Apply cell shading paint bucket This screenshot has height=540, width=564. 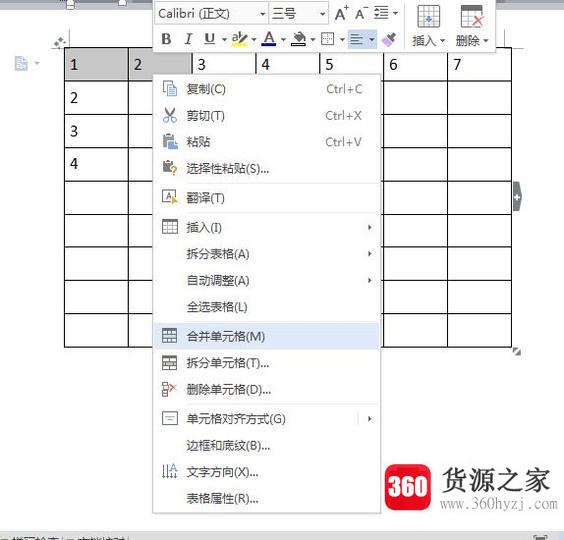coord(299,39)
